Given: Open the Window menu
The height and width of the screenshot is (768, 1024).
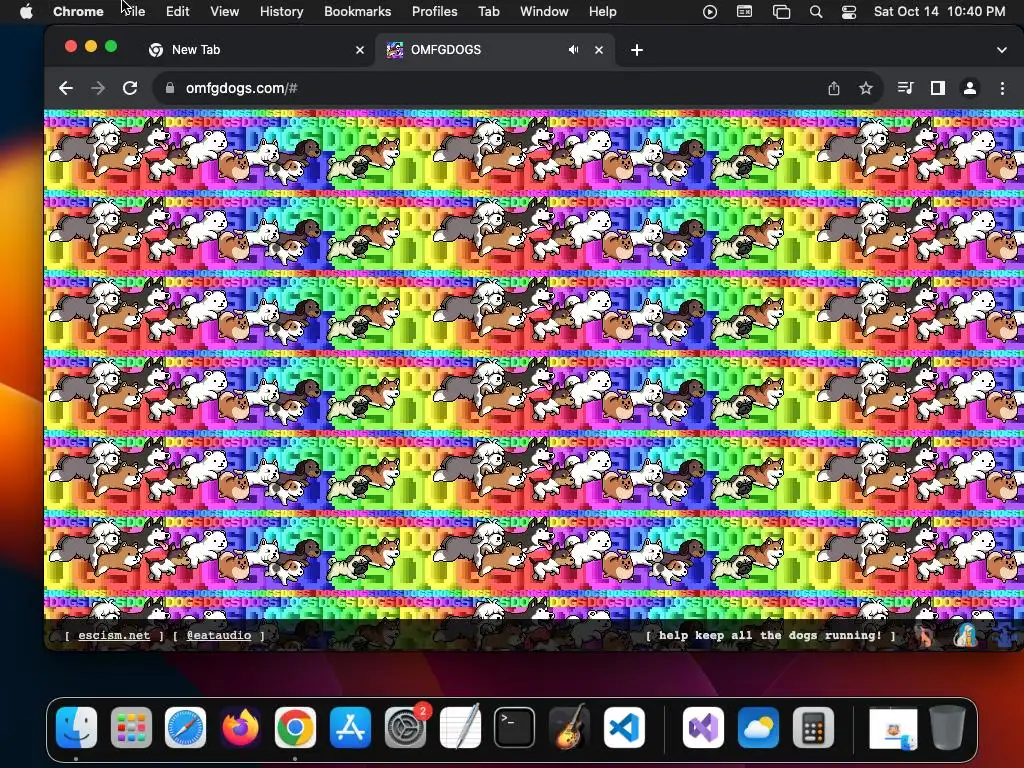Looking at the screenshot, I should [544, 11].
